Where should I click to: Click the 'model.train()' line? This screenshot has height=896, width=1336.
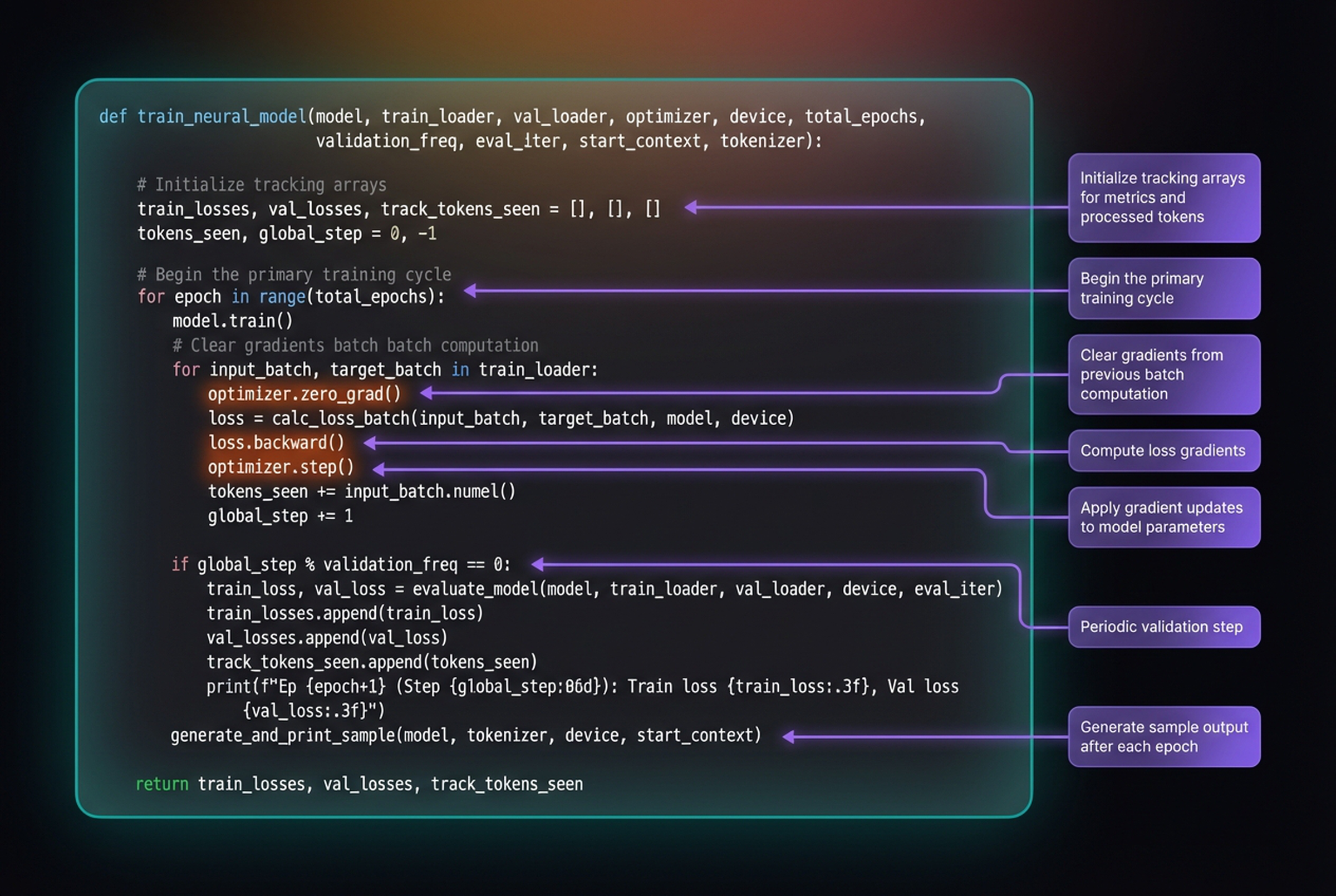[233, 321]
